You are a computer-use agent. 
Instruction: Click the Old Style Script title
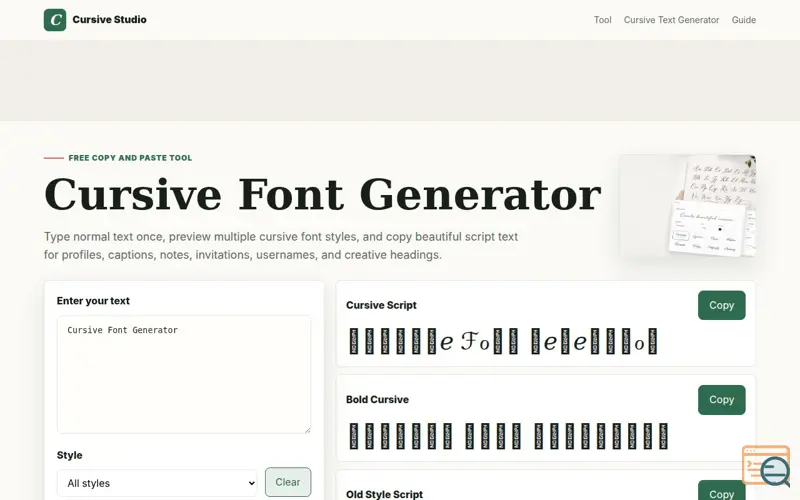click(384, 494)
